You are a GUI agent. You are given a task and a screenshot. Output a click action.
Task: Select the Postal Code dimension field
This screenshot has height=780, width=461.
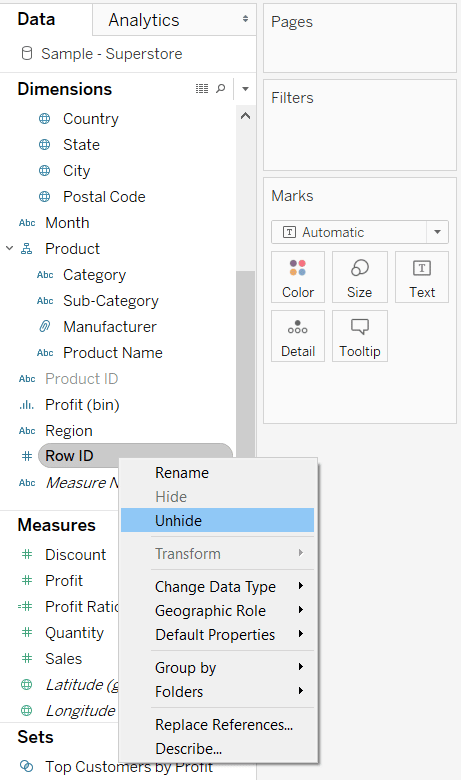[104, 196]
